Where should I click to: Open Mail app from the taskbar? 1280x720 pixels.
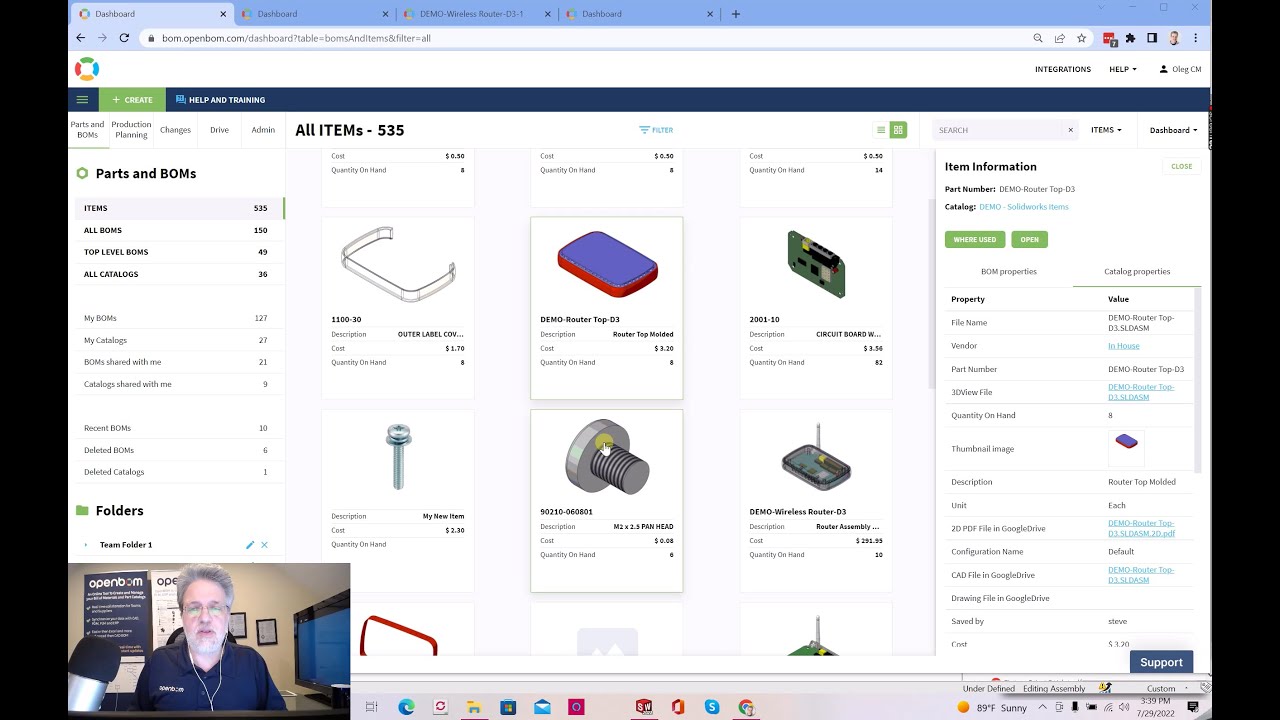click(x=542, y=707)
